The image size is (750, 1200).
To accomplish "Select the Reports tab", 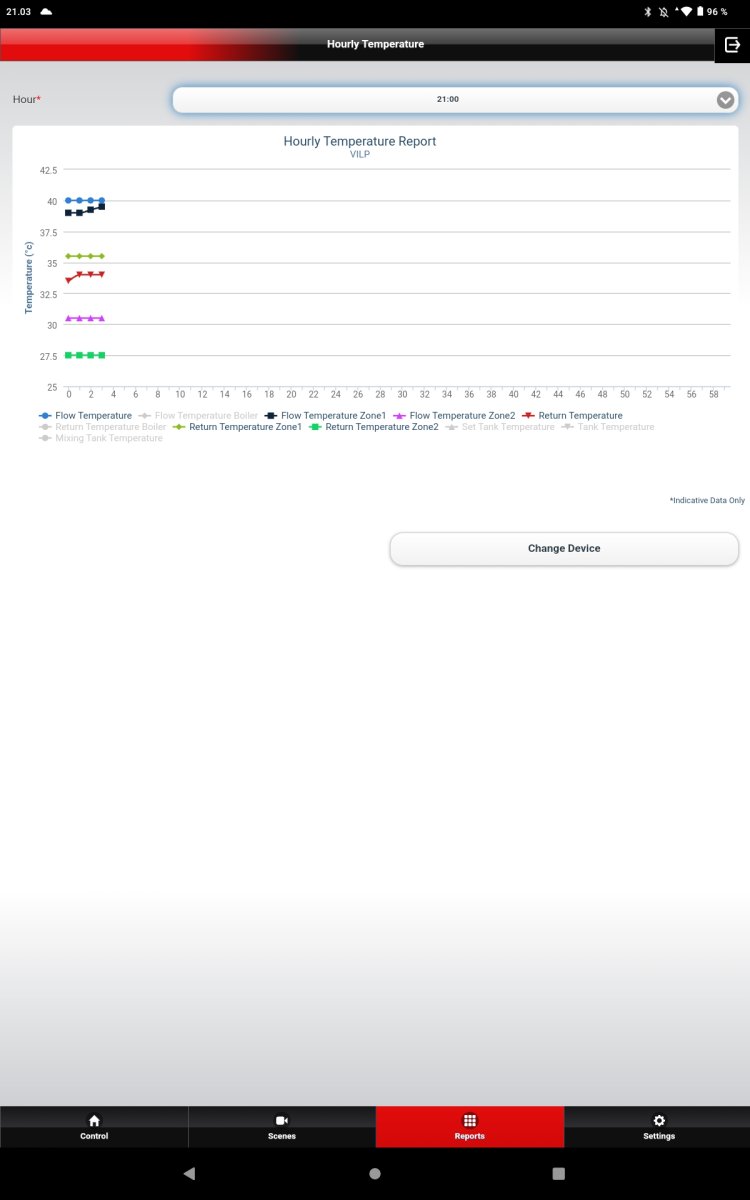I will (x=470, y=1127).
